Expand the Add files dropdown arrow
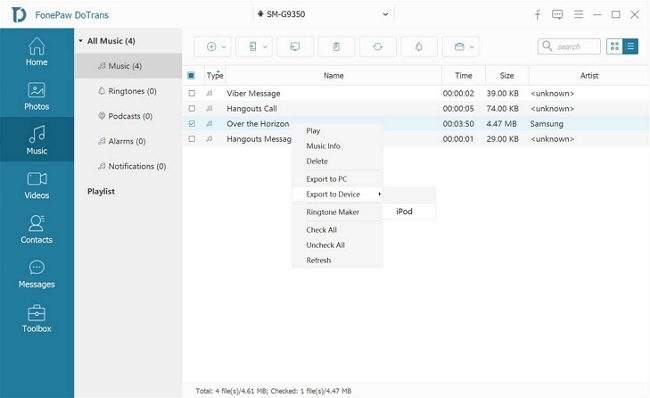650x398 pixels. (x=224, y=47)
